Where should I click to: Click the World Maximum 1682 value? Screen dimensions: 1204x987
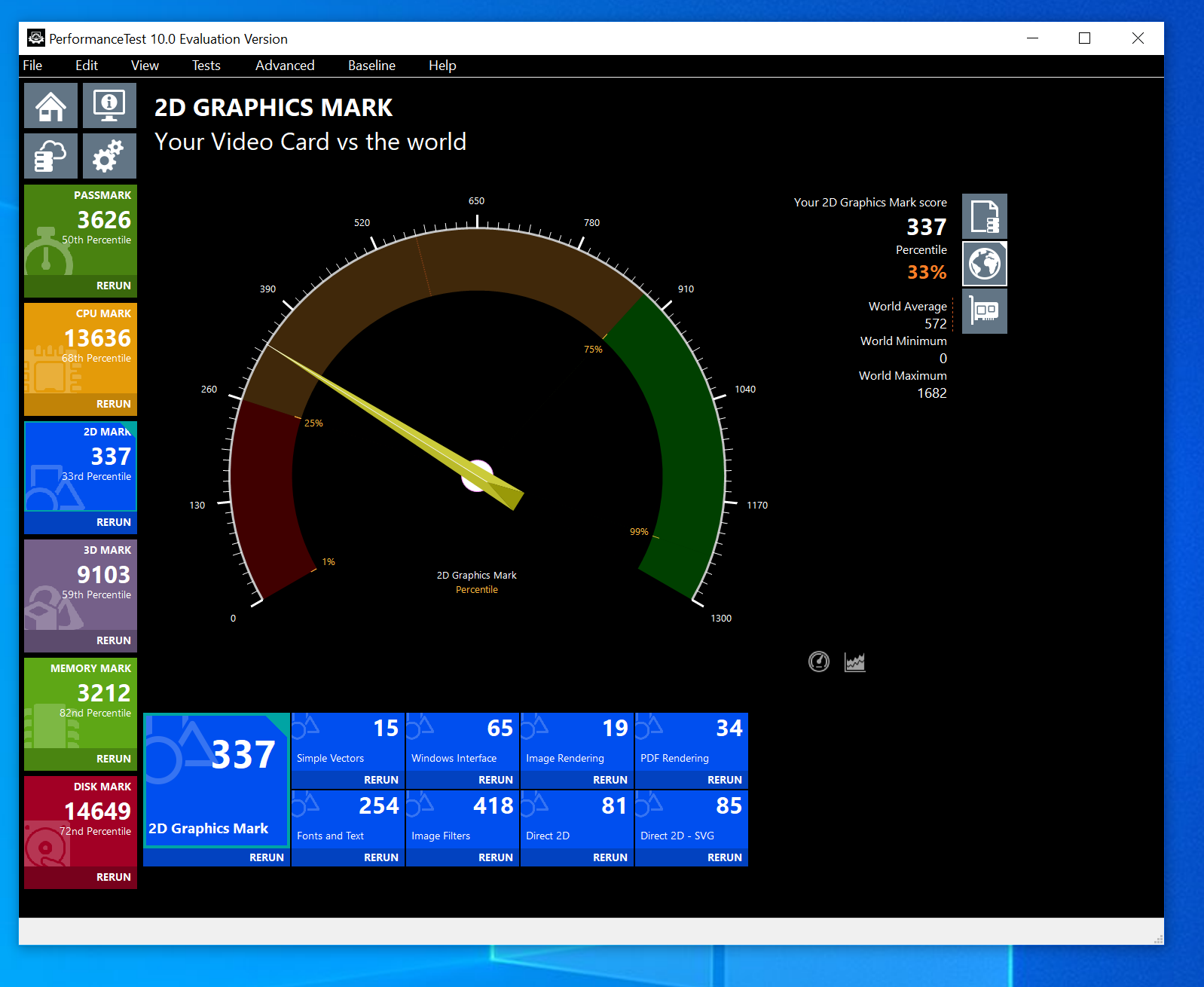(932, 393)
